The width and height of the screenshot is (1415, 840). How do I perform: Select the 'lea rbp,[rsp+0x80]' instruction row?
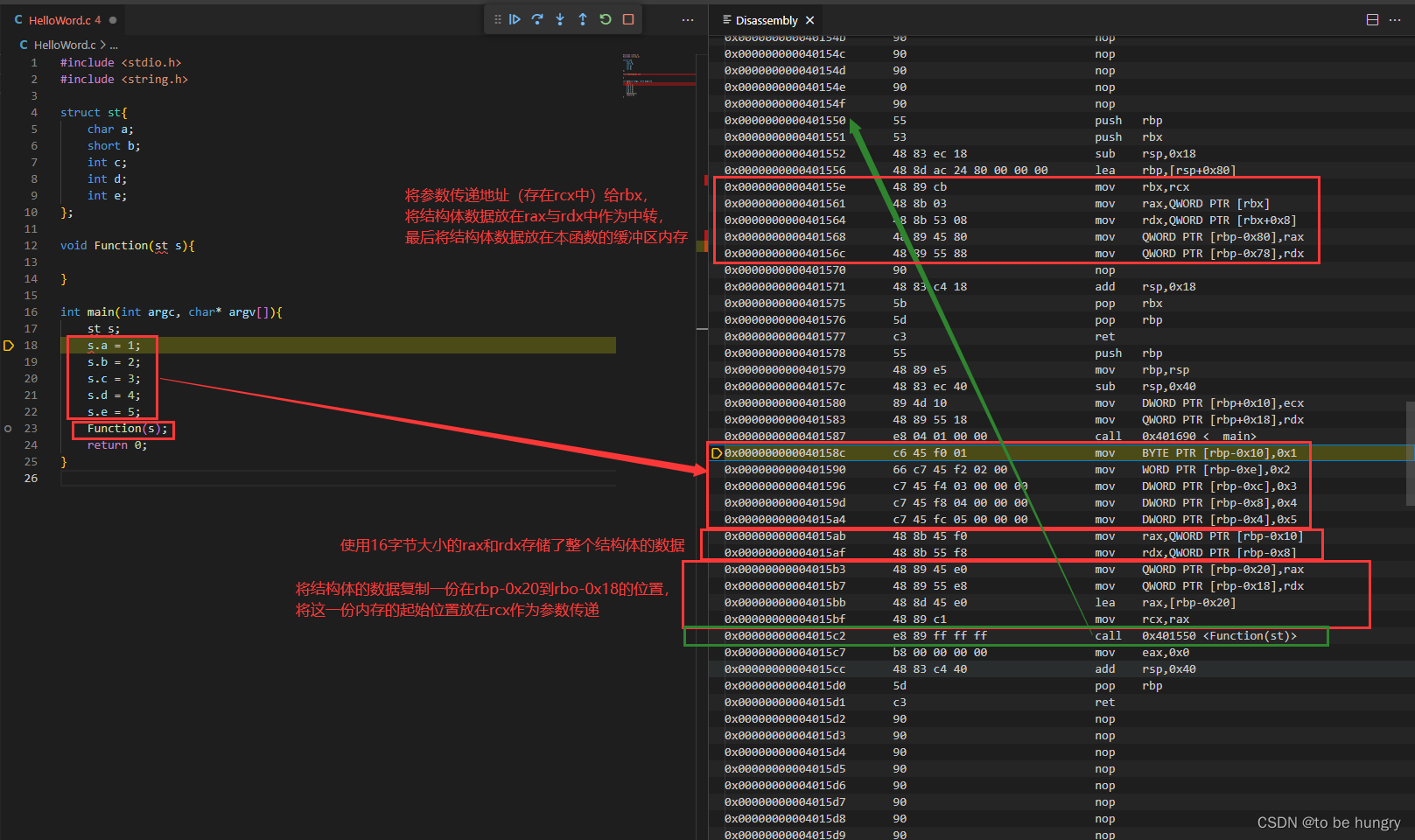pos(1060,171)
